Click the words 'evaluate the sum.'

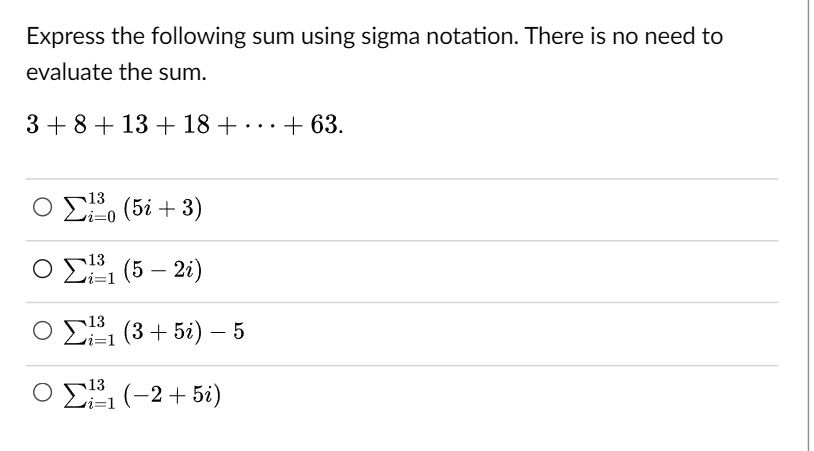(x=116, y=72)
